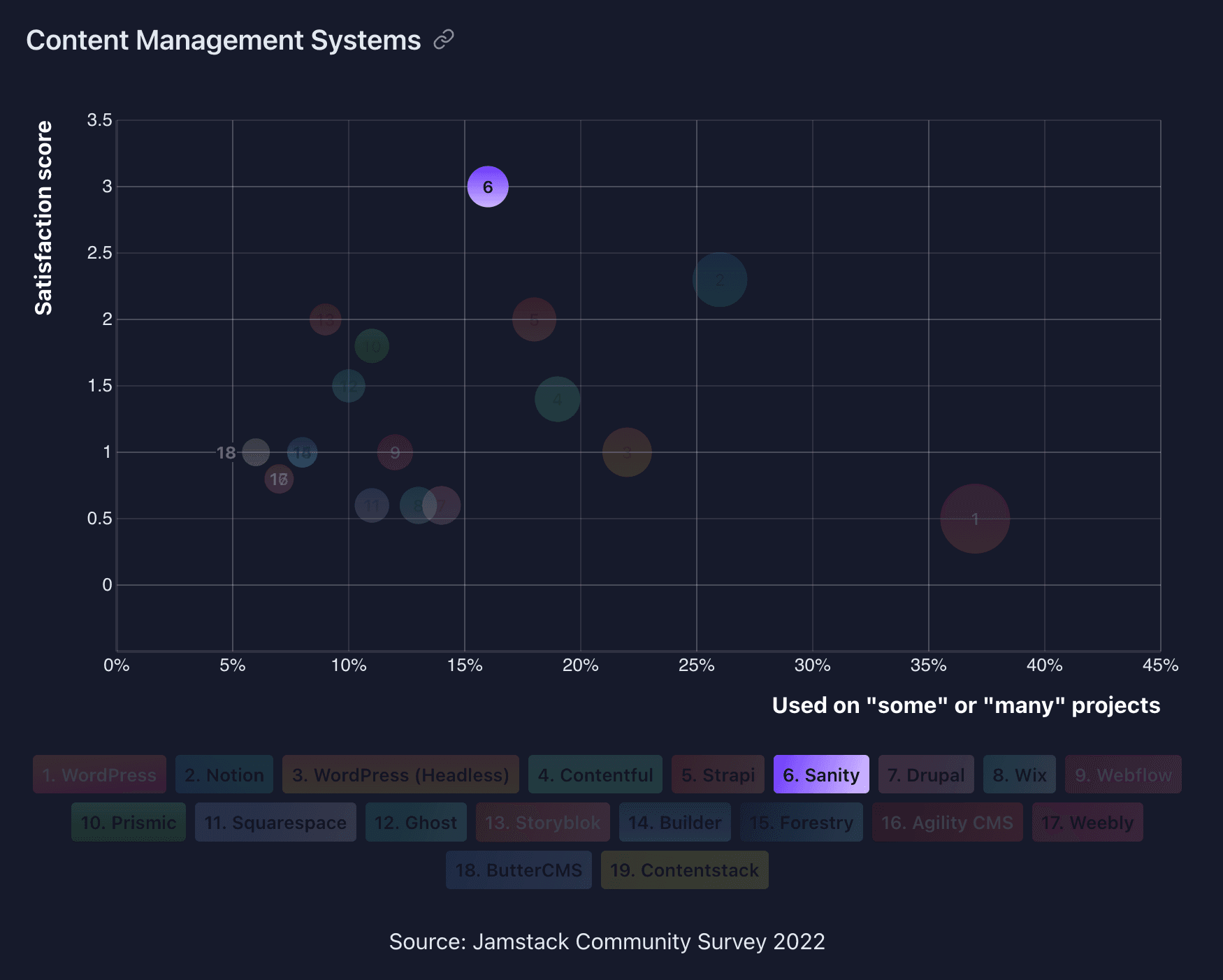This screenshot has height=980, width=1223.
Task: Highlight Storyblok via its legend button
Action: coord(543,822)
